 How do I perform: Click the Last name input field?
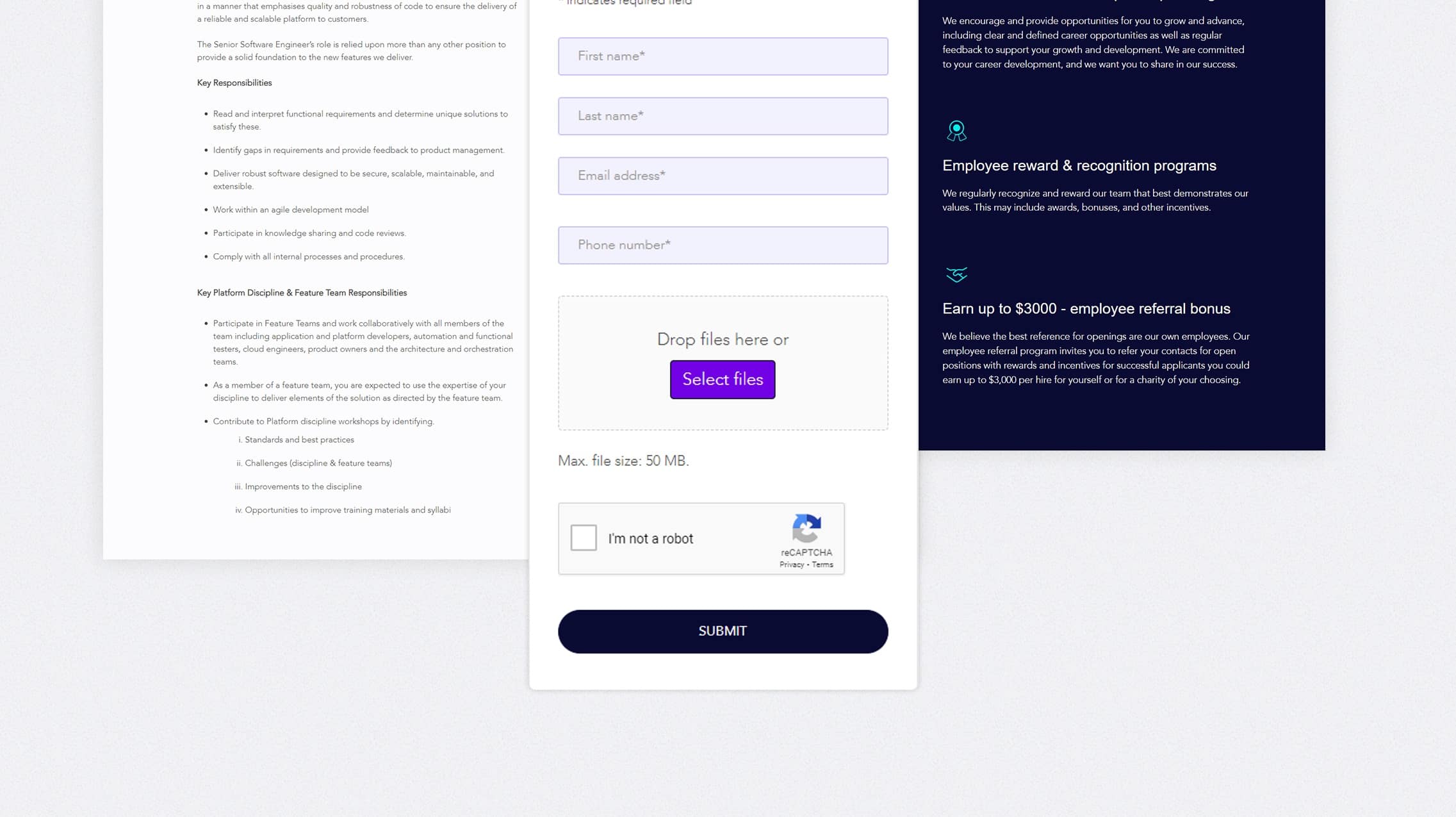pos(723,115)
